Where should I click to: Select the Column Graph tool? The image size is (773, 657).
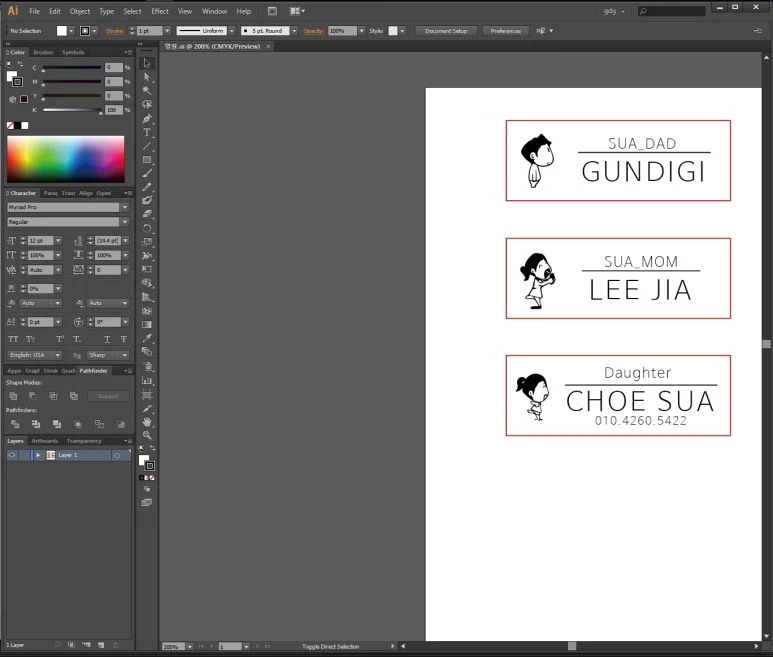tap(147, 380)
